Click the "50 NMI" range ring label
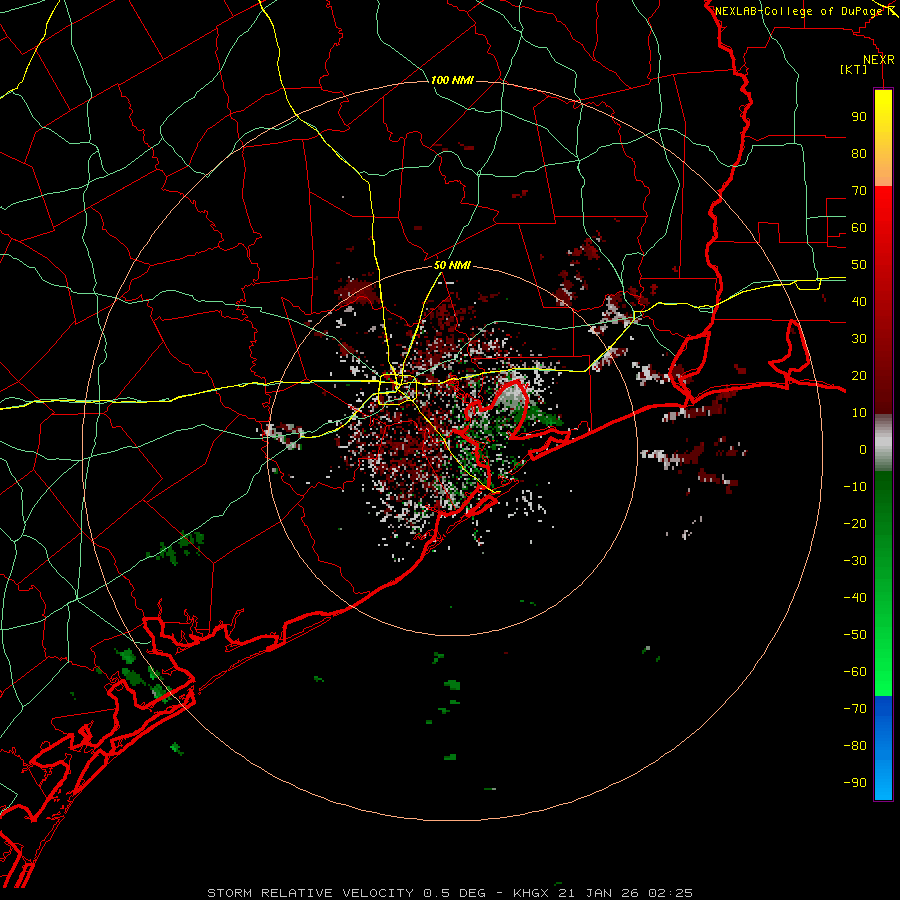 pos(452,265)
